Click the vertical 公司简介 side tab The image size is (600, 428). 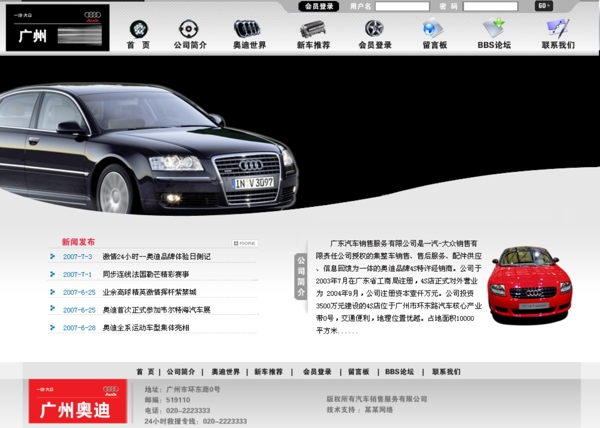click(x=301, y=276)
